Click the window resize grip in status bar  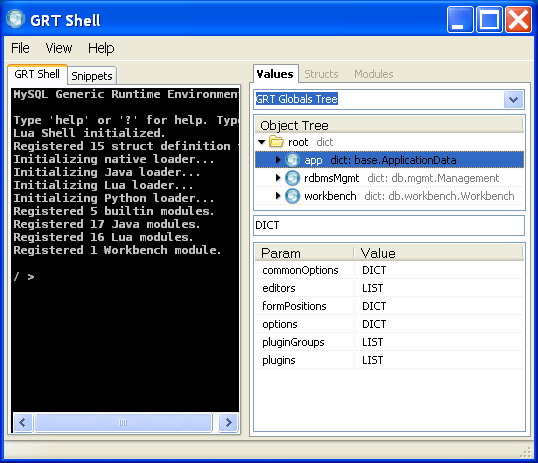pyautogui.click(x=526, y=452)
